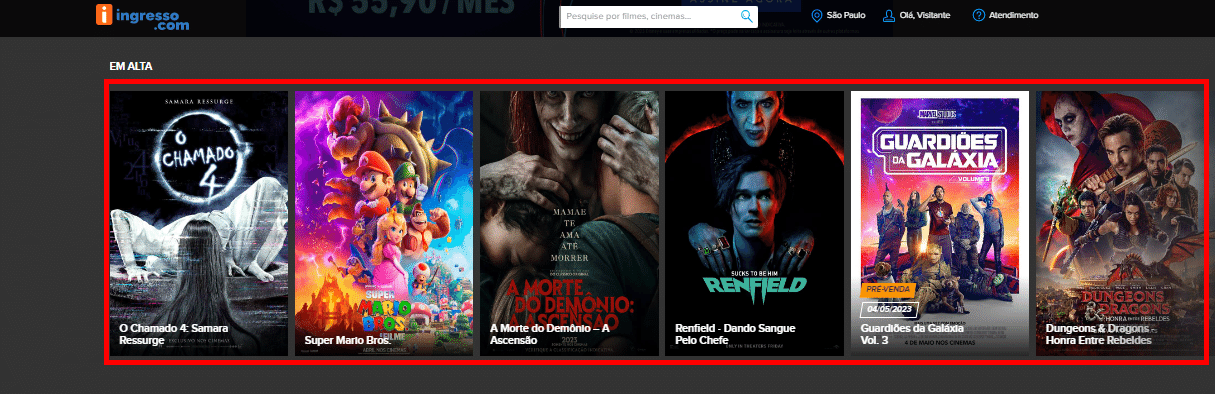The width and height of the screenshot is (1215, 394).
Task: Open the Renfield movie poster
Action: tap(754, 223)
